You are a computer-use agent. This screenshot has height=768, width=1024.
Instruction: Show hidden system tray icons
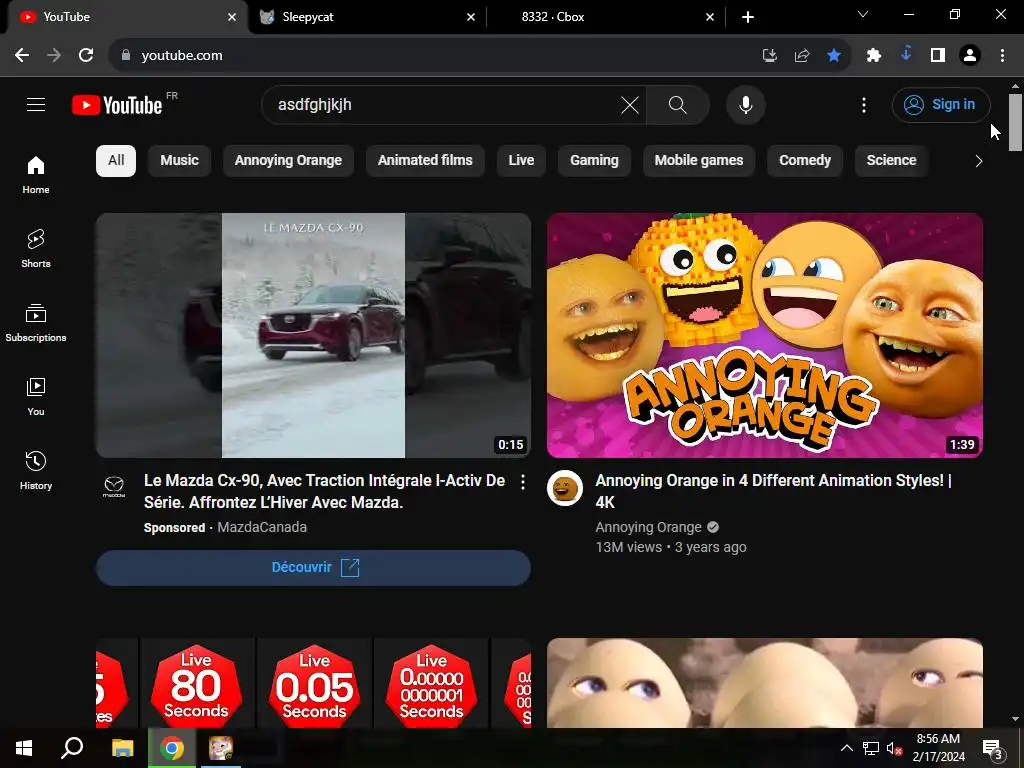coord(846,748)
